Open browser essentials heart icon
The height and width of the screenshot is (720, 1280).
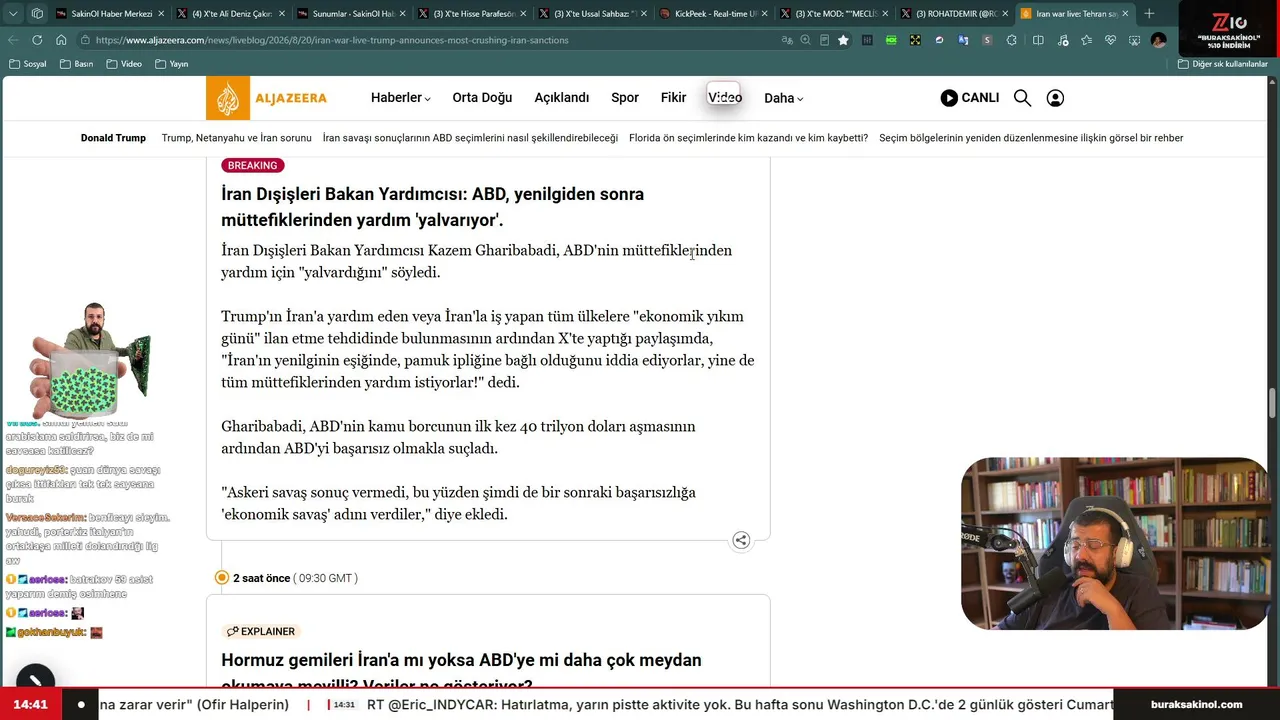pyautogui.click(x=1110, y=40)
